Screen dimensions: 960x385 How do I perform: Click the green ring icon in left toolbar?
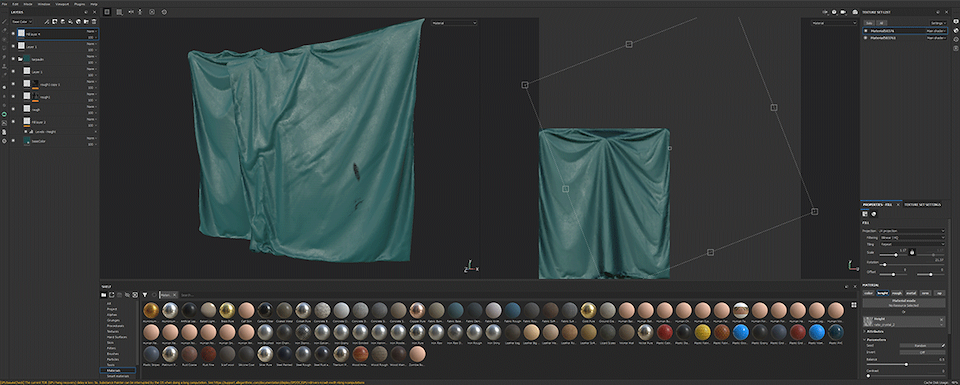tap(4, 114)
